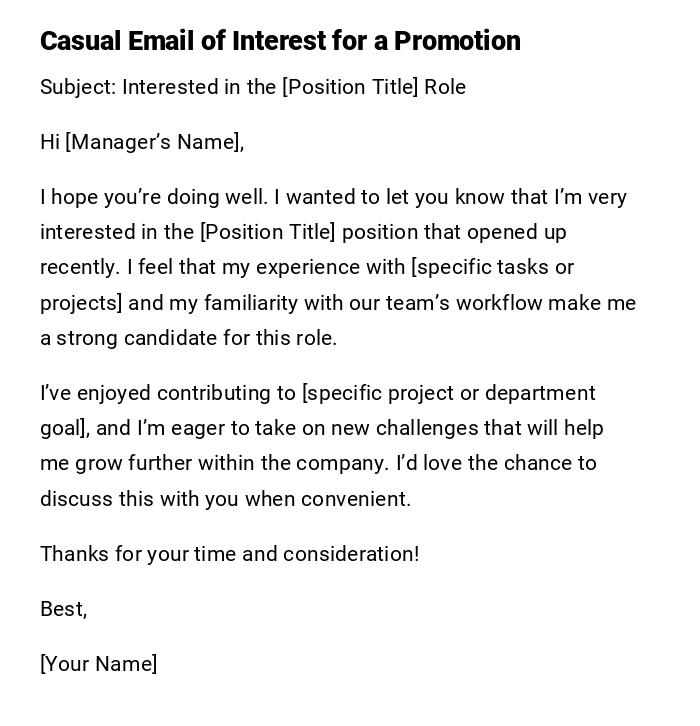
Task: Click the "Thanks for your time and consideration!" line
Action: coord(229,554)
